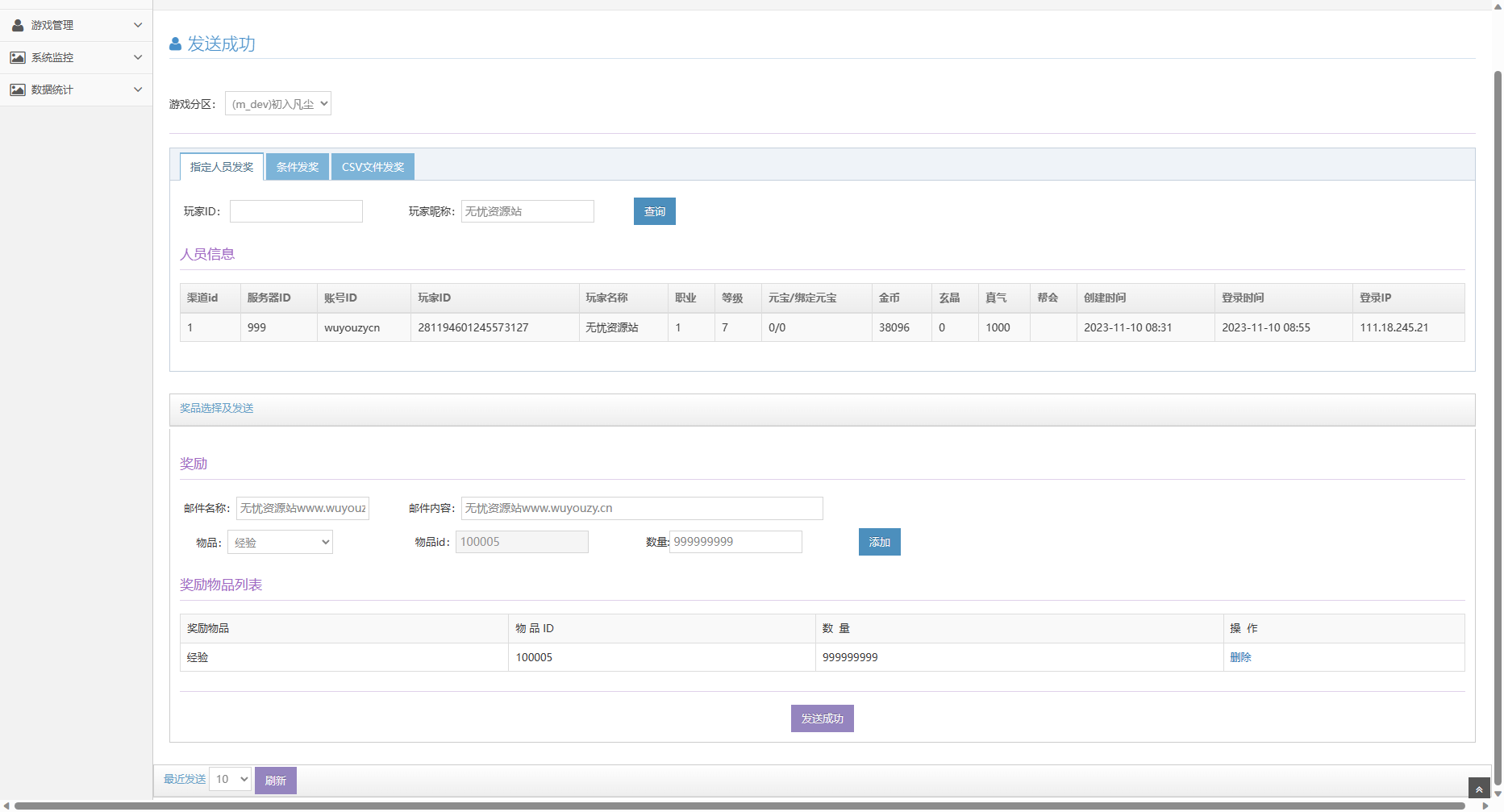Select 真气 value 1000 cell
Screen dimensions: 1504x812
(x=1004, y=327)
